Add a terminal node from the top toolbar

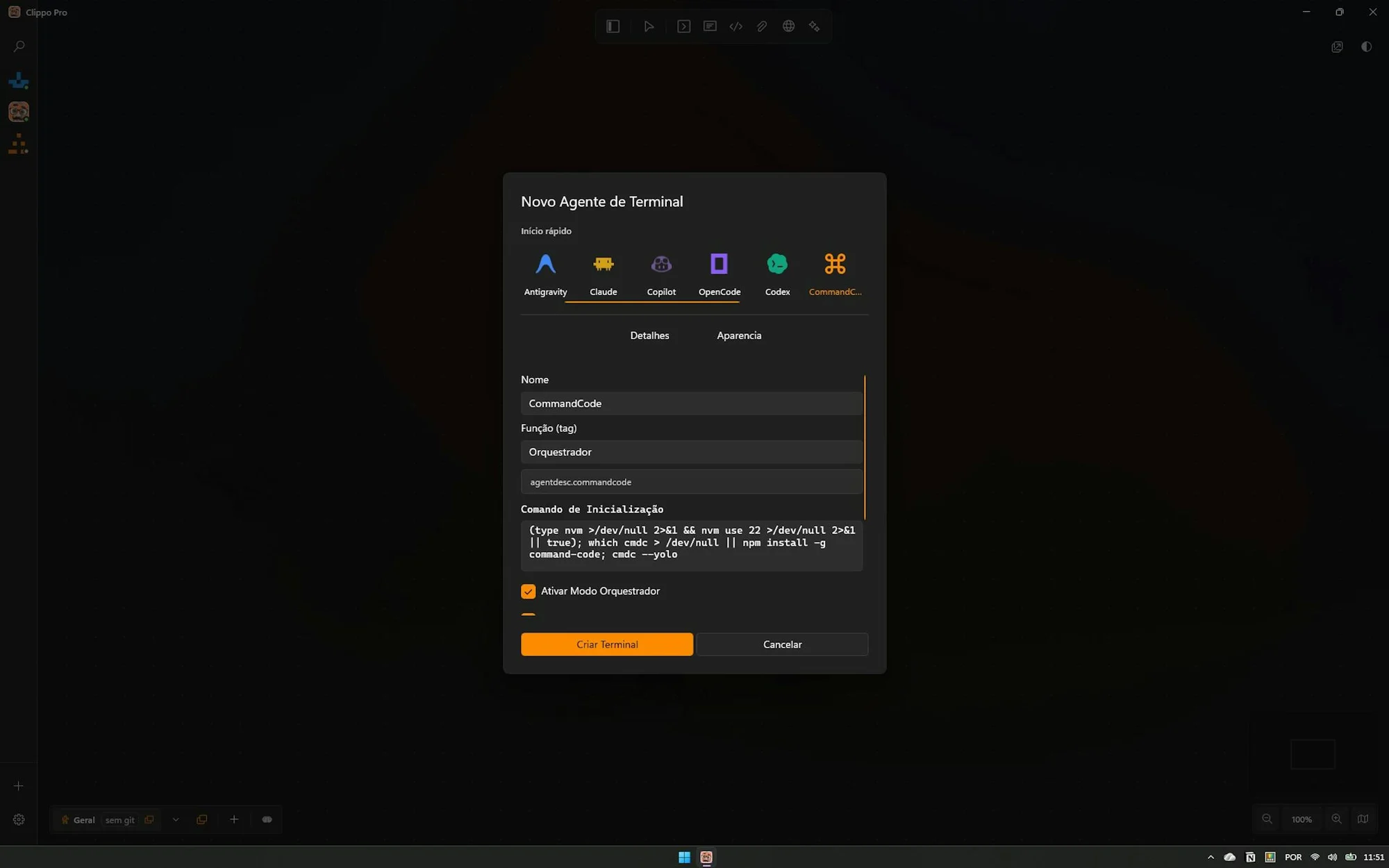(683, 26)
